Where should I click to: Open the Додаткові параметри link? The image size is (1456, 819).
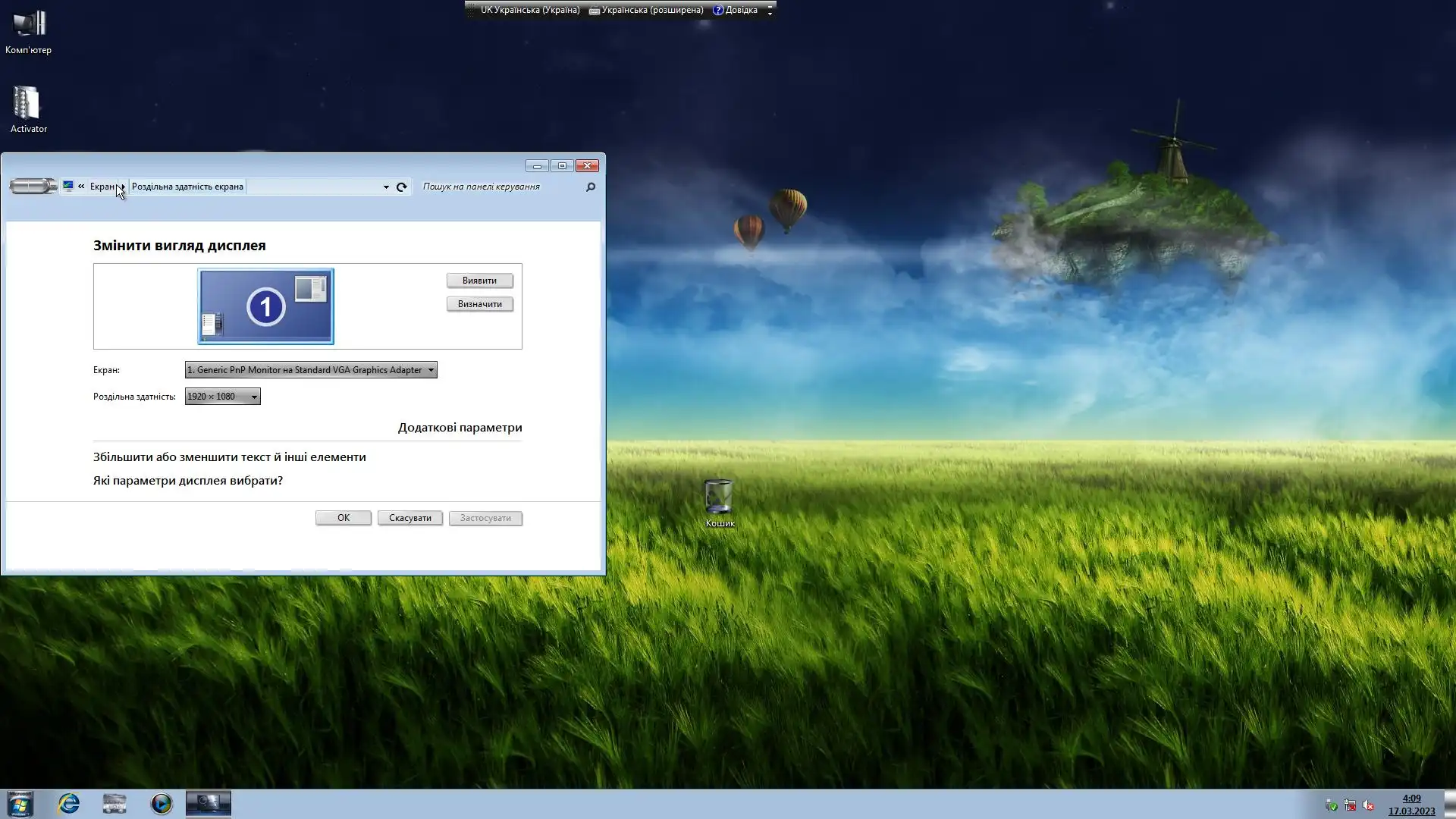click(460, 428)
